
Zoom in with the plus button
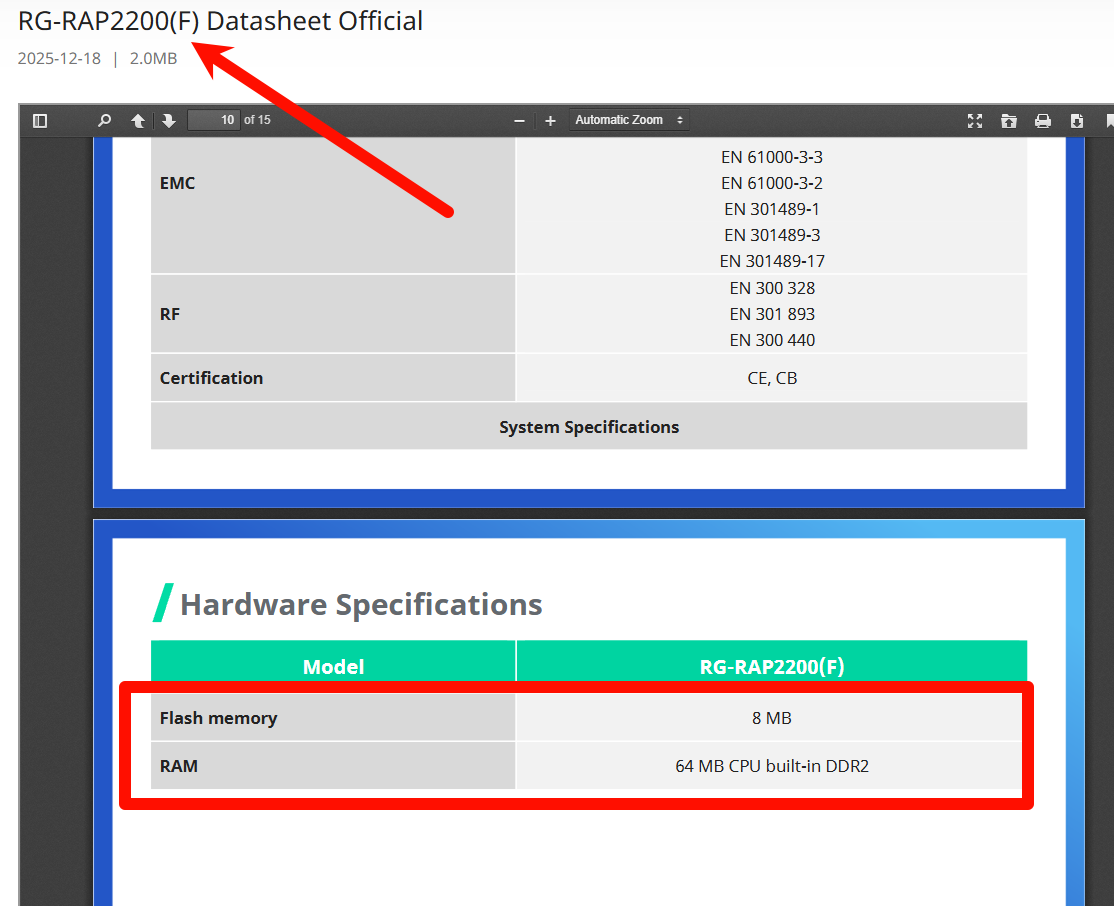click(x=550, y=121)
